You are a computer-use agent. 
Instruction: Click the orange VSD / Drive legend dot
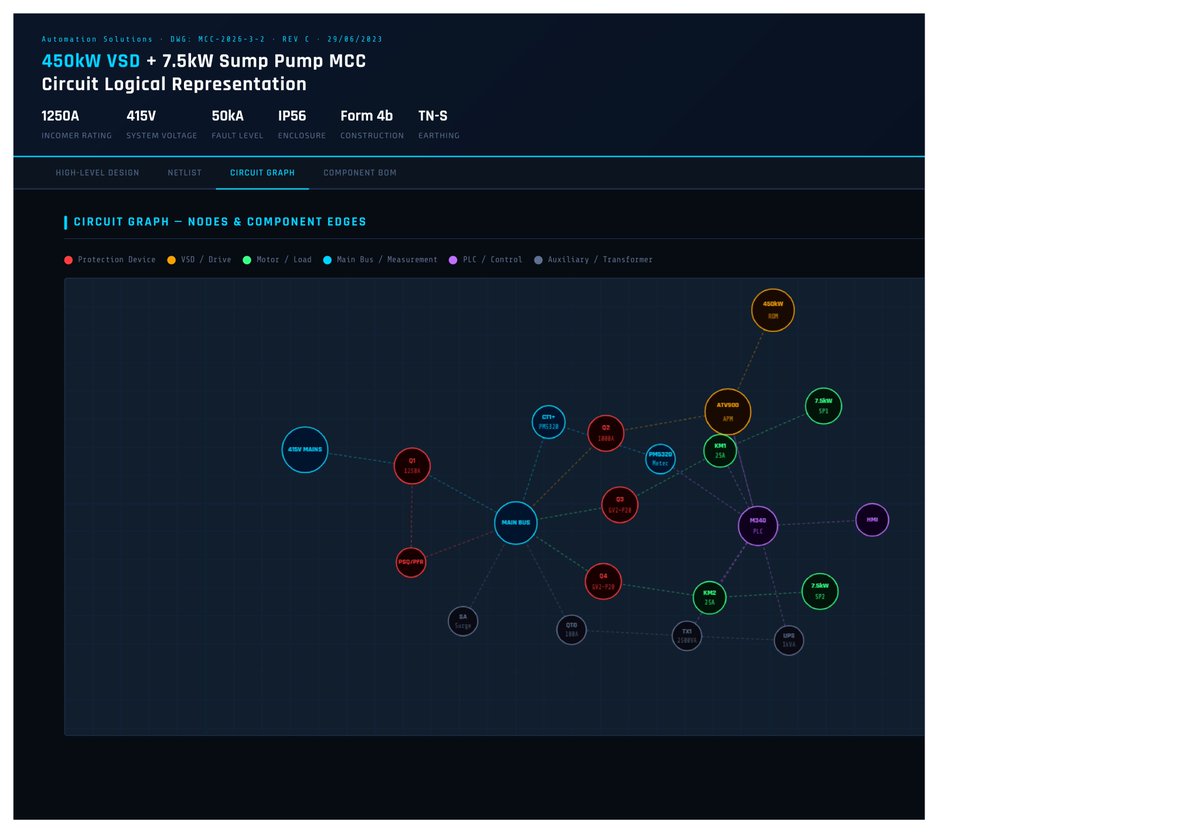pyautogui.click(x=171, y=260)
